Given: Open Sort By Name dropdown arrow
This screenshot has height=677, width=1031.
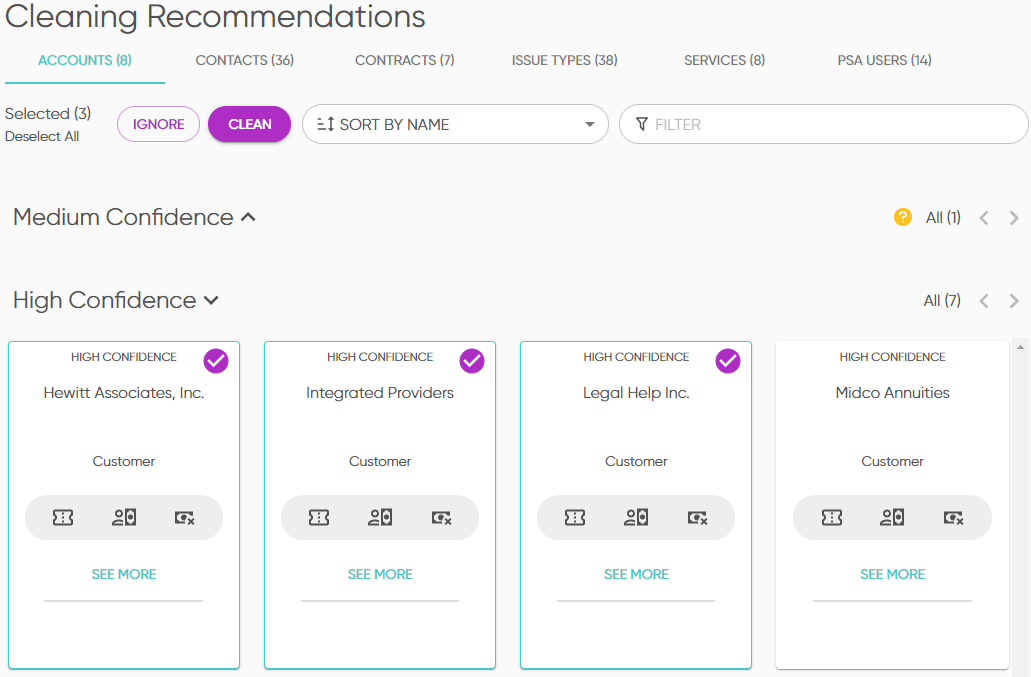Looking at the screenshot, I should click(590, 124).
